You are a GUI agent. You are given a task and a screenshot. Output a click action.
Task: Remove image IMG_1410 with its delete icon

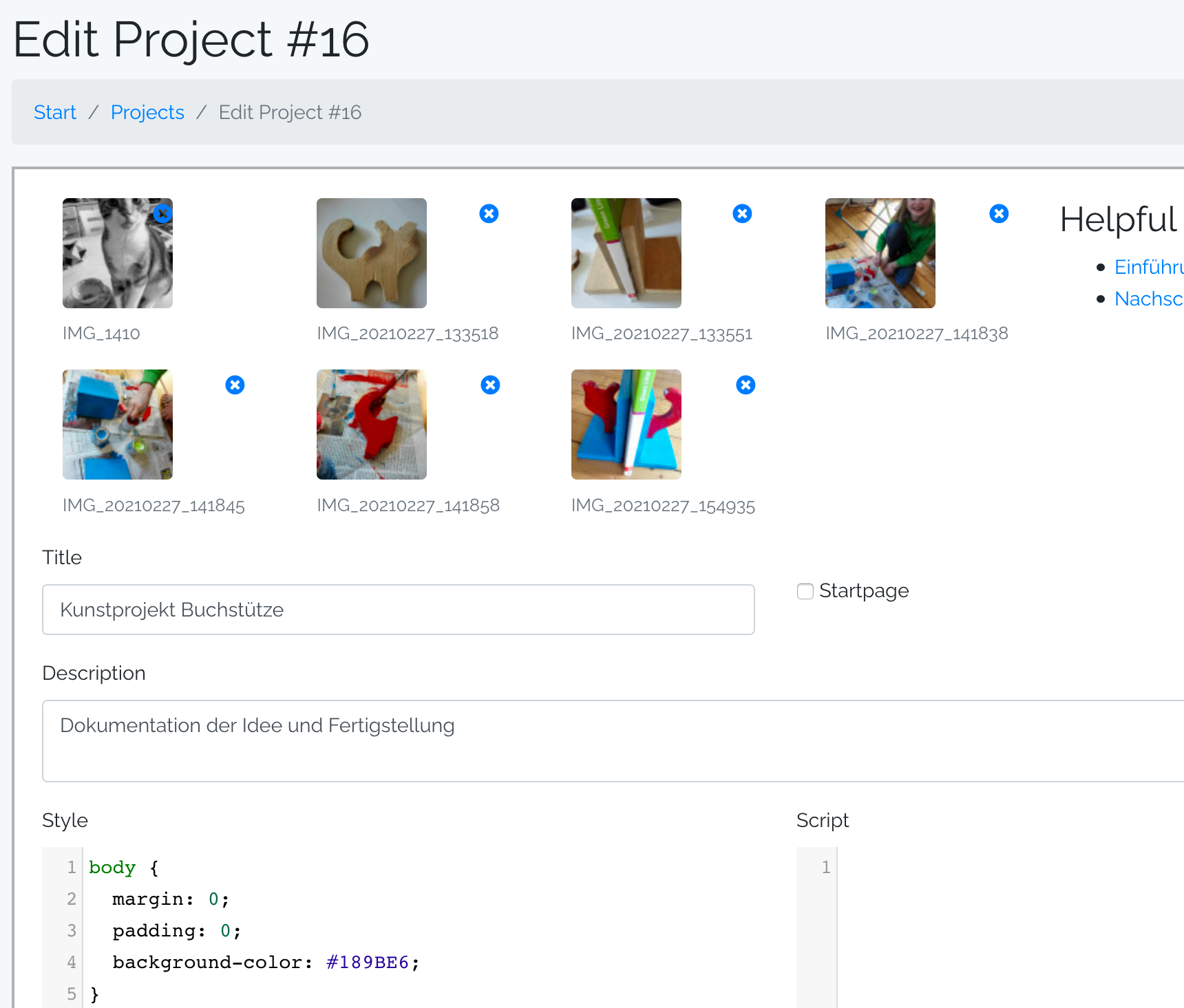point(162,214)
